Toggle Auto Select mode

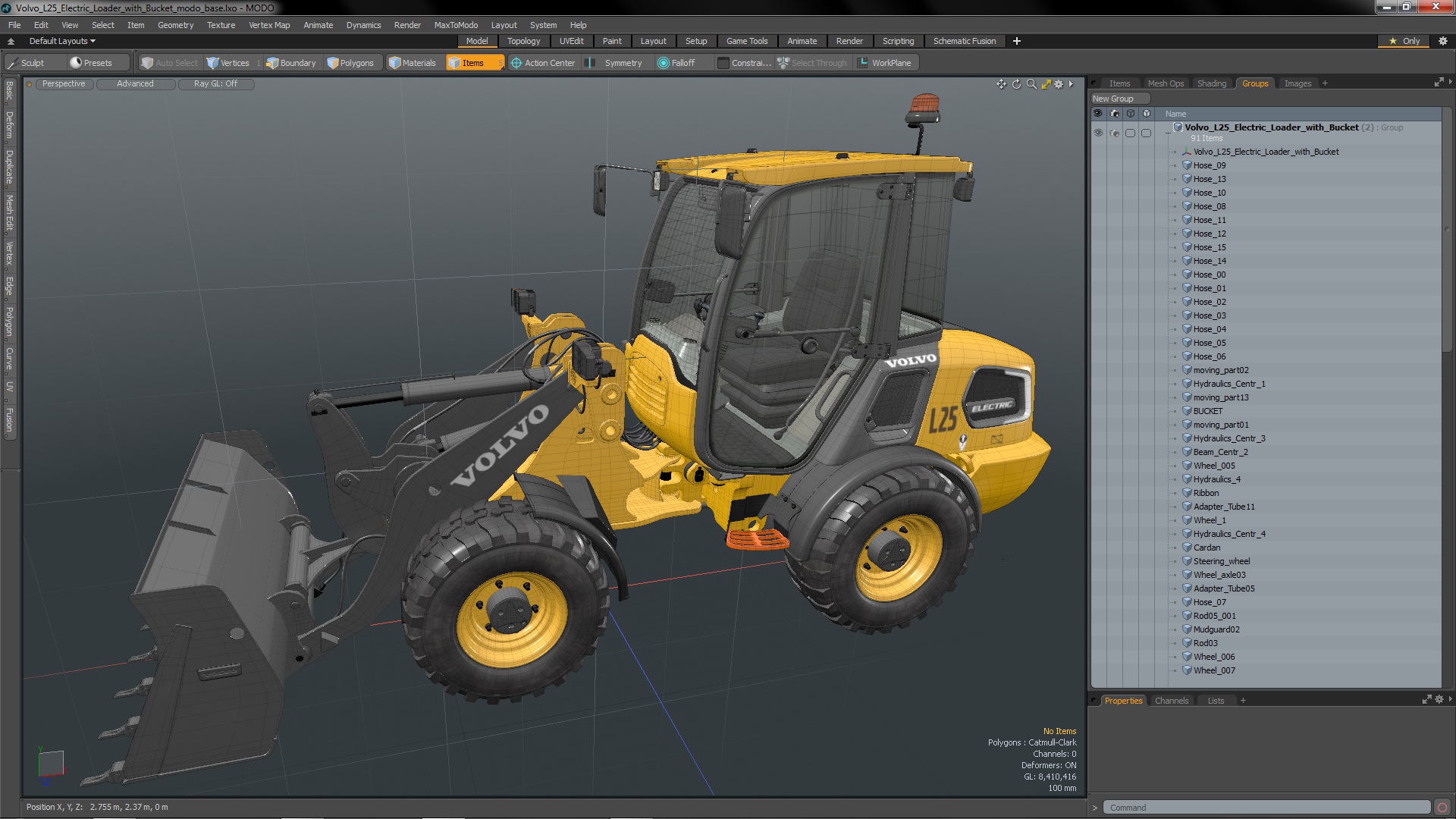[170, 63]
